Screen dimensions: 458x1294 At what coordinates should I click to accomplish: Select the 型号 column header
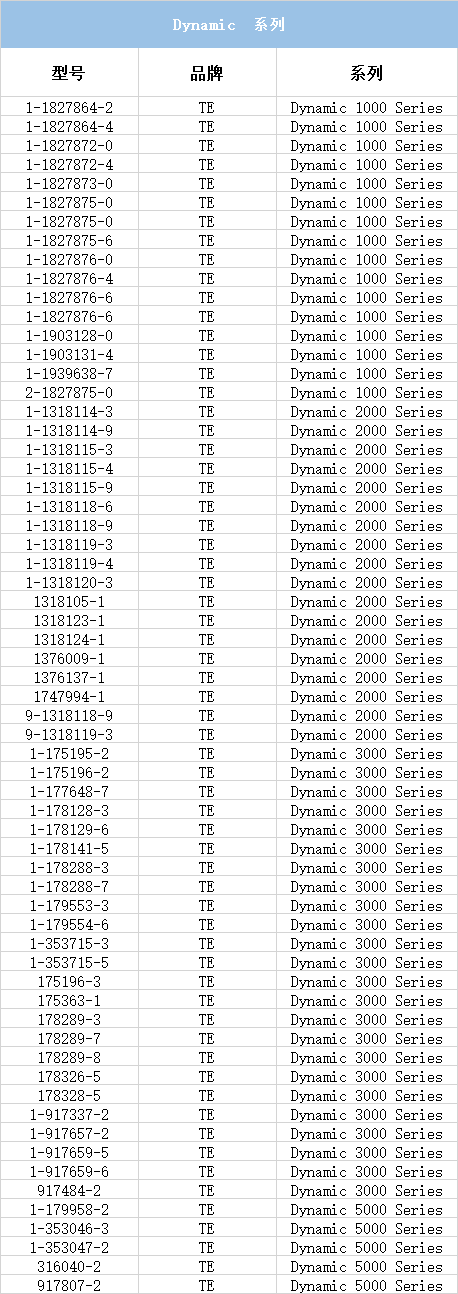click(69, 73)
